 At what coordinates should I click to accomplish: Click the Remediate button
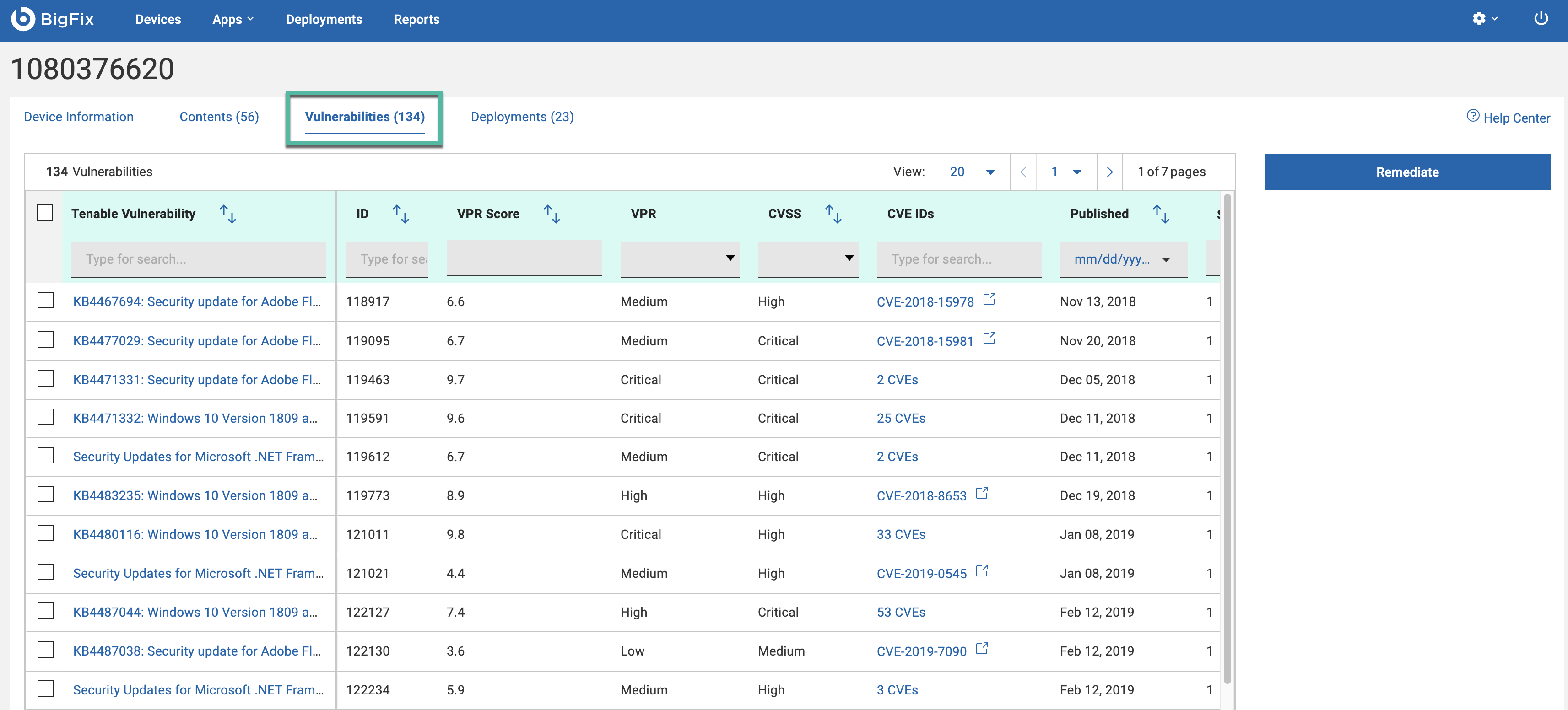click(1407, 172)
